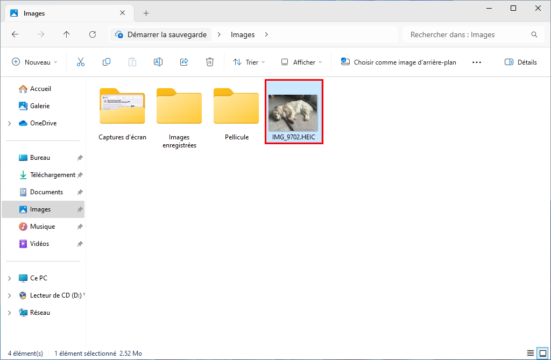
Task: Click the Refresh icon near address bar
Action: [92, 34]
